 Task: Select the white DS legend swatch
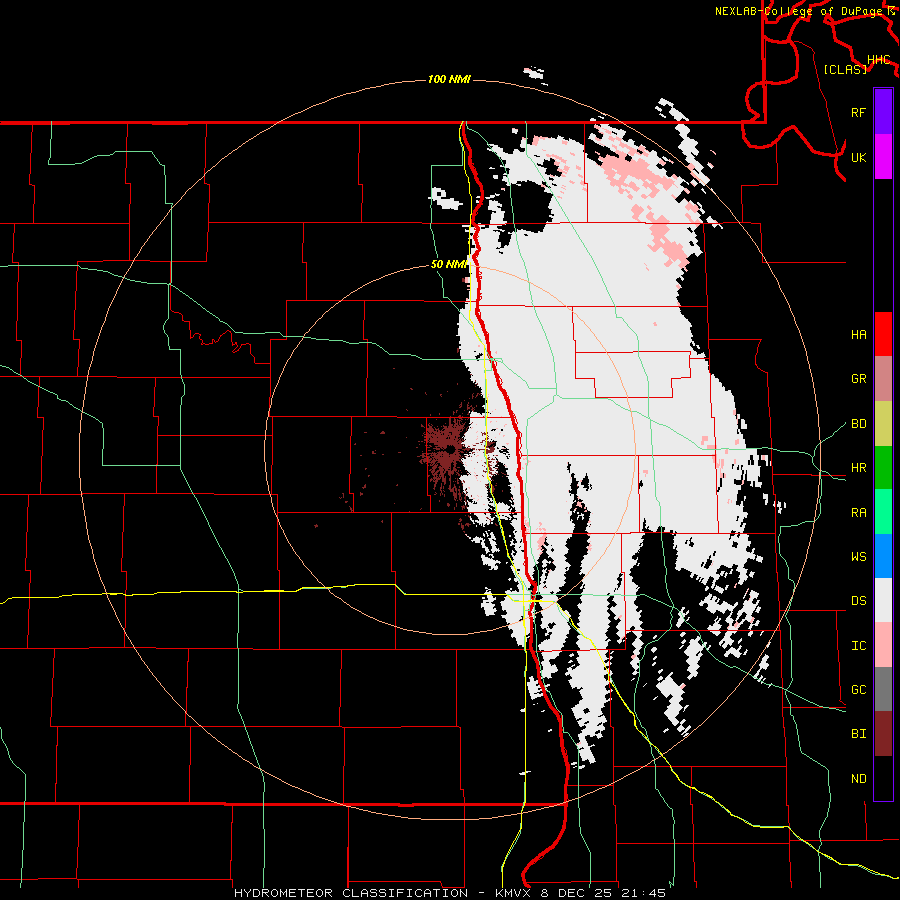click(x=883, y=600)
